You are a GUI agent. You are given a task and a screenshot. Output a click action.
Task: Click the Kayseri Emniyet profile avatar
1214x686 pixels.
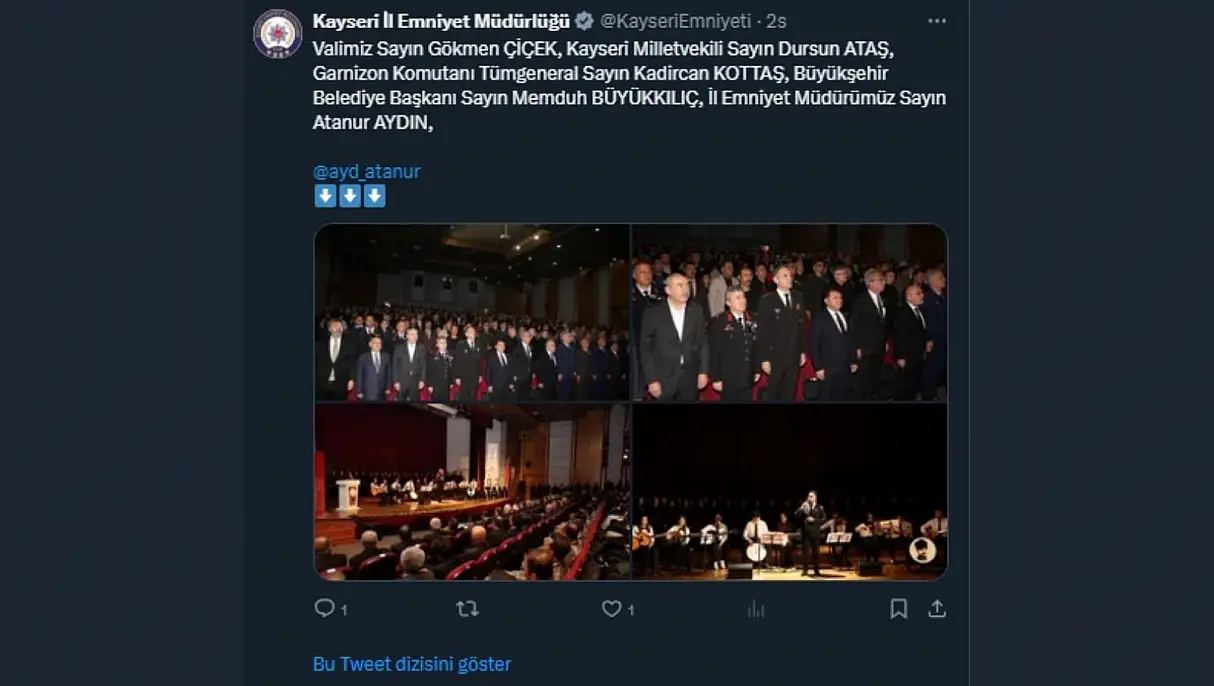278,34
